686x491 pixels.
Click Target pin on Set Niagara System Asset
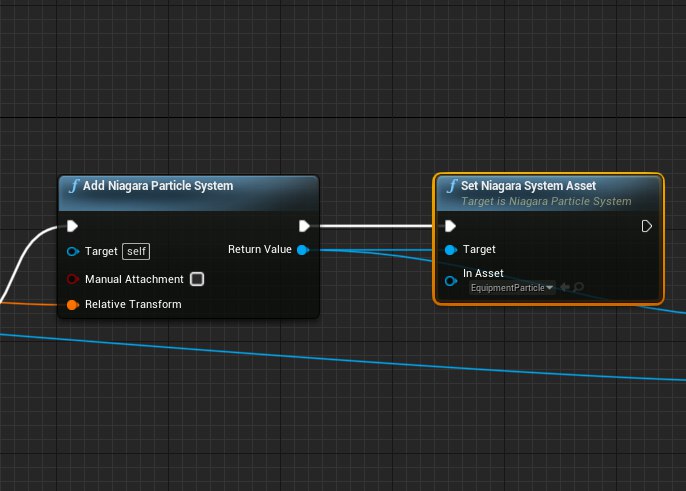[x=451, y=250]
